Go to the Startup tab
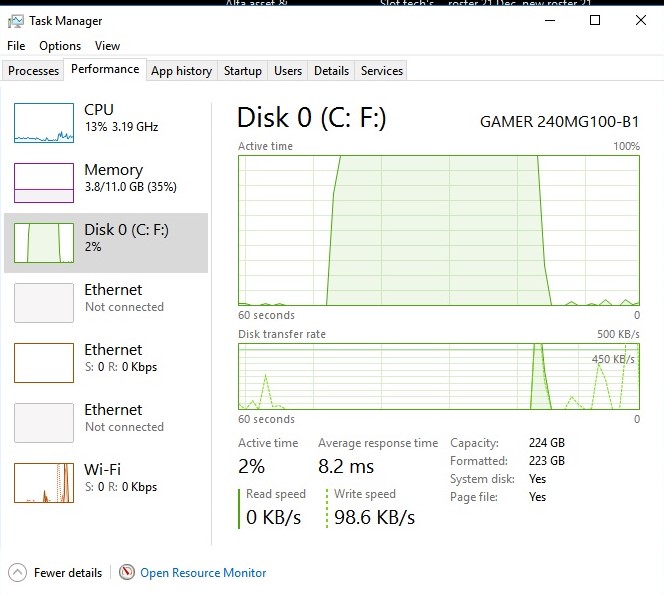Image resolution: width=664 pixels, height=595 pixels. tap(243, 71)
